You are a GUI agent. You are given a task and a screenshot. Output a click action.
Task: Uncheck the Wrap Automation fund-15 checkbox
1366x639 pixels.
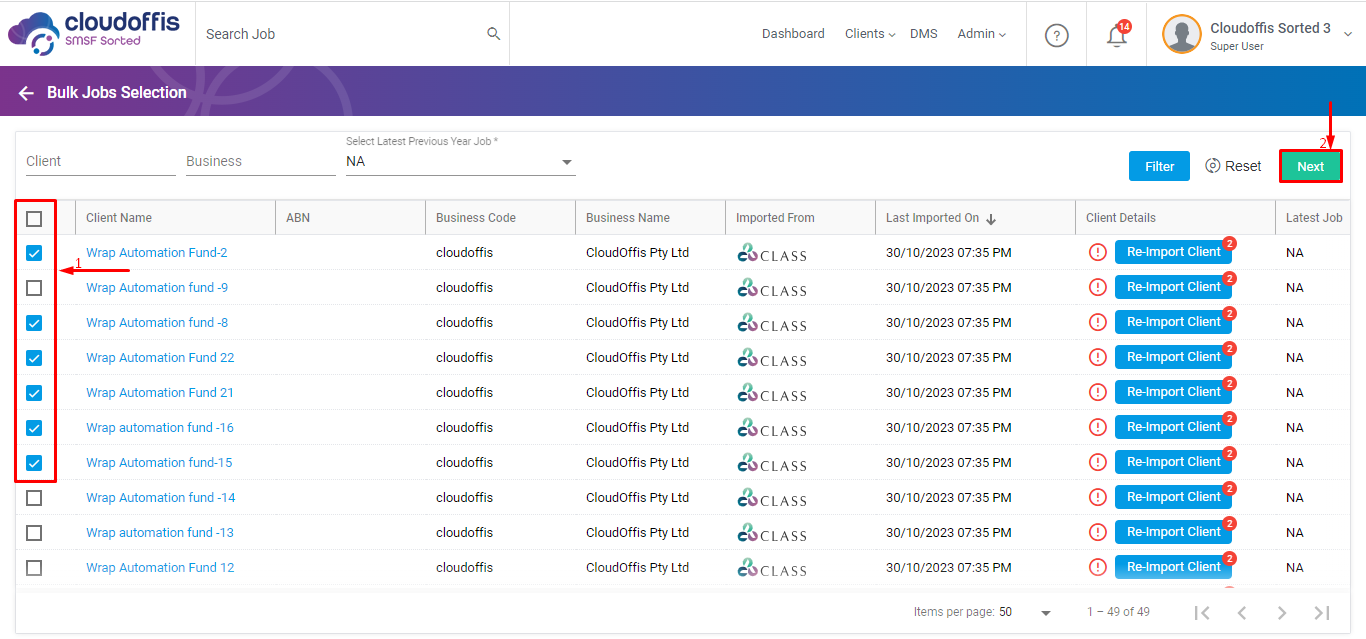tap(34, 463)
